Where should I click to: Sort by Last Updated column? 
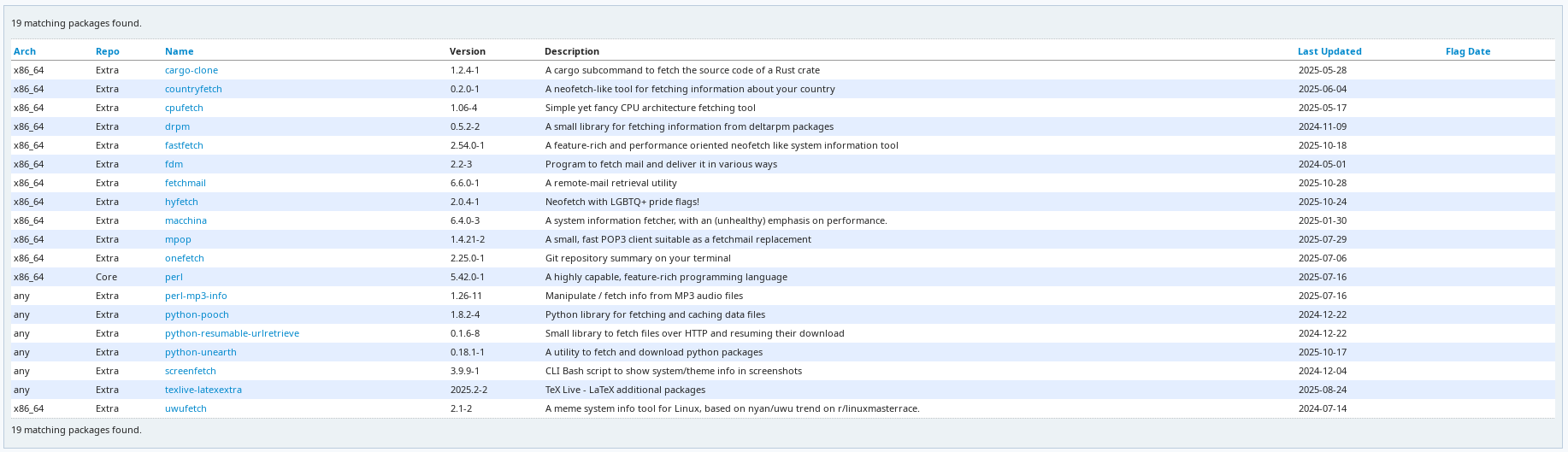(1329, 51)
